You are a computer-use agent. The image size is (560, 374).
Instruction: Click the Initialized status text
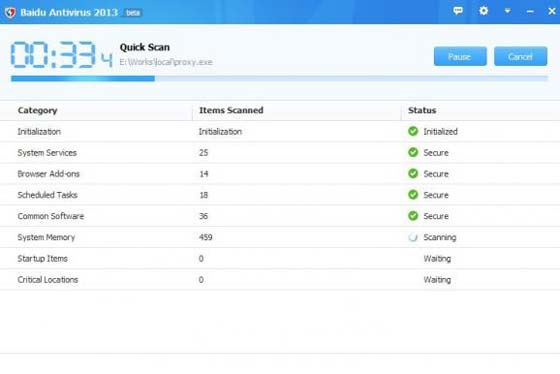[440, 131]
